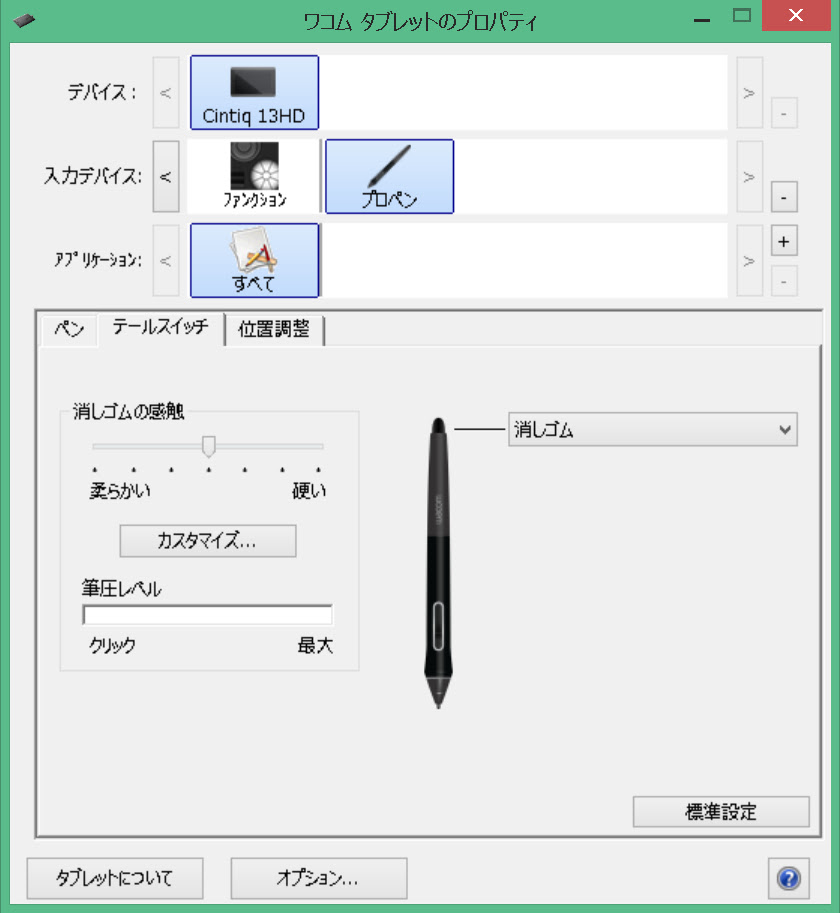Click the カスタマイズ... button

[208, 541]
